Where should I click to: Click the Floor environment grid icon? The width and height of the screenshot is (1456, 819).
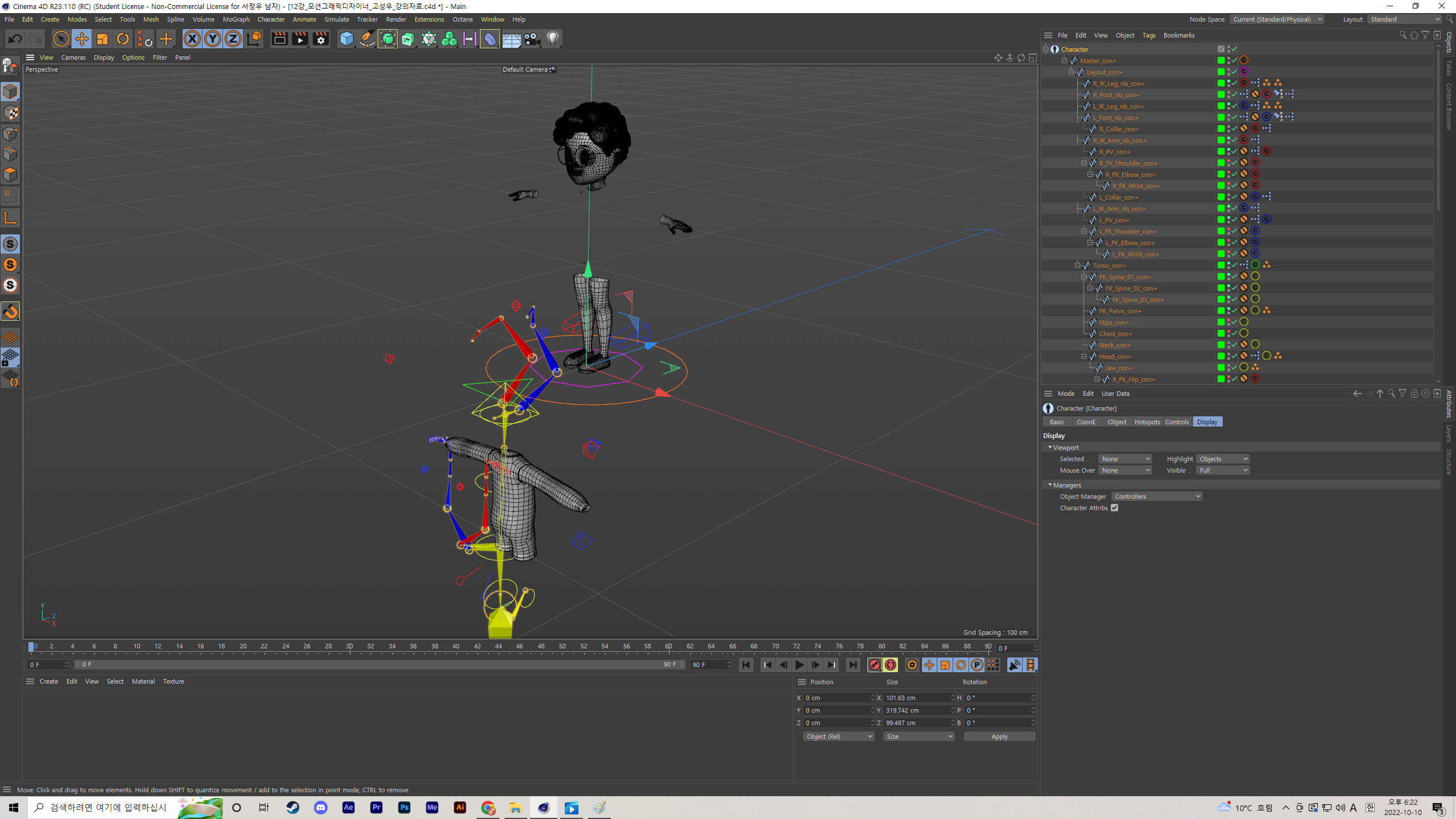pos(511,39)
